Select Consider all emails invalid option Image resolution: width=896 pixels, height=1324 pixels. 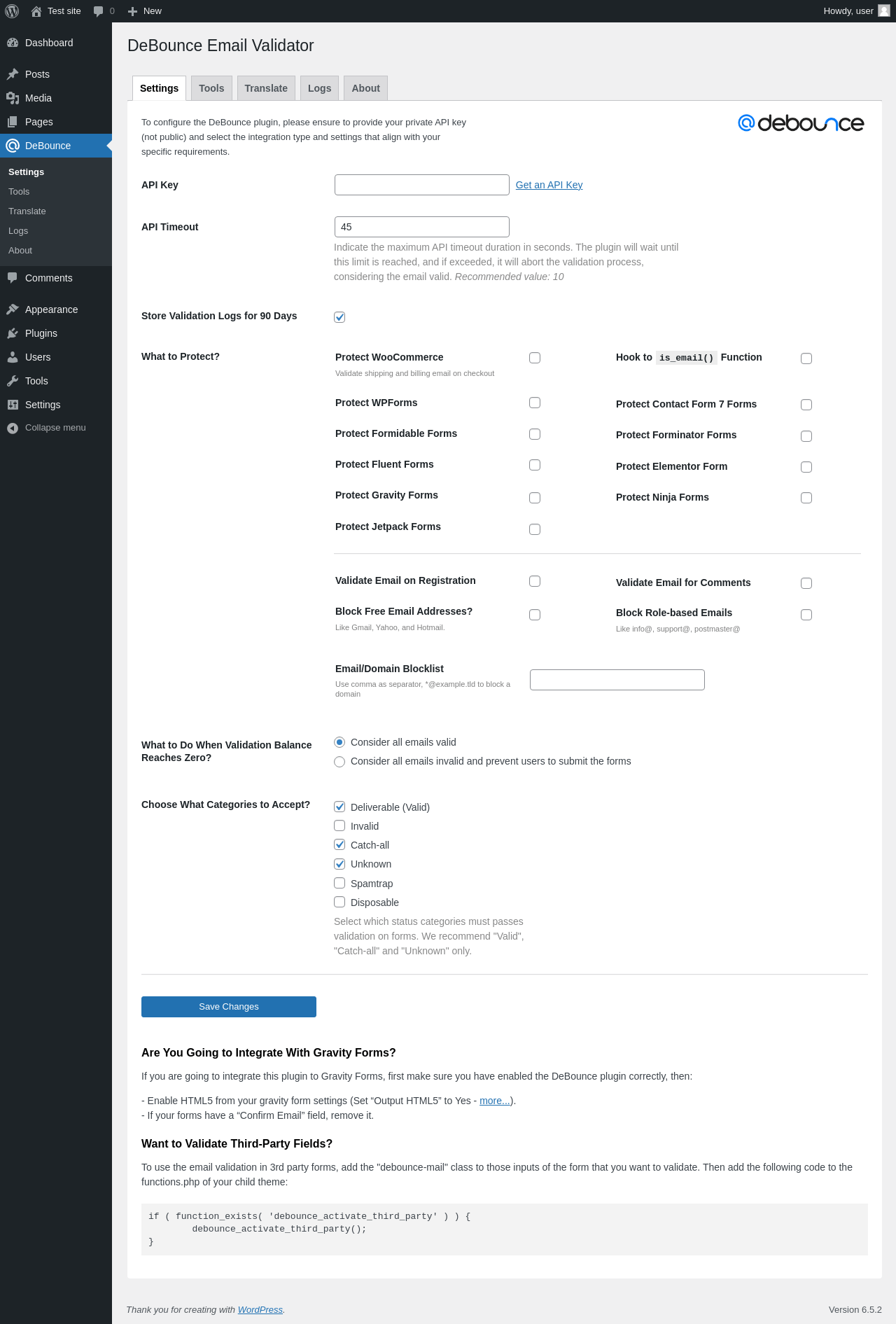click(x=339, y=762)
